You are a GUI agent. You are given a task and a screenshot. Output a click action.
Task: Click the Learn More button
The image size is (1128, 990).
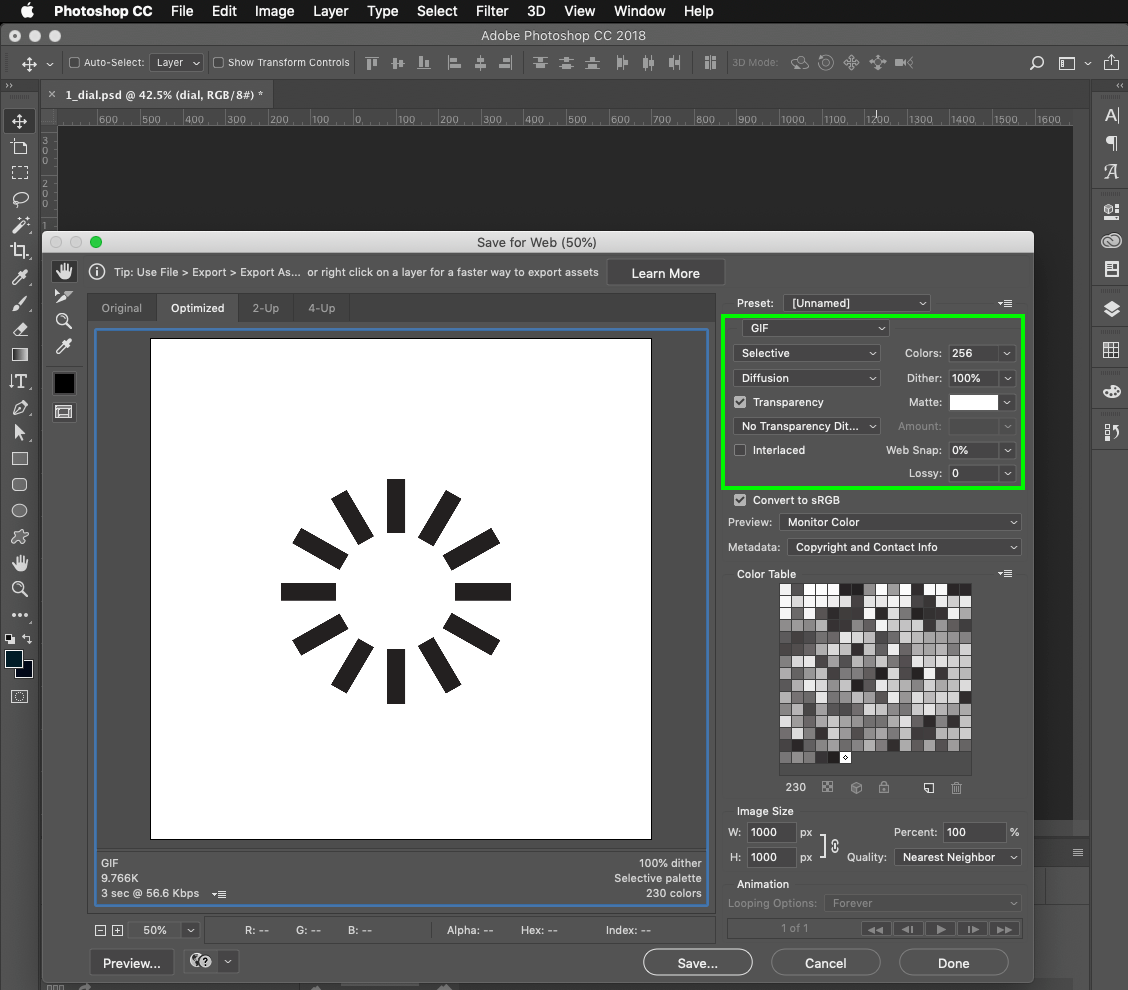665,273
